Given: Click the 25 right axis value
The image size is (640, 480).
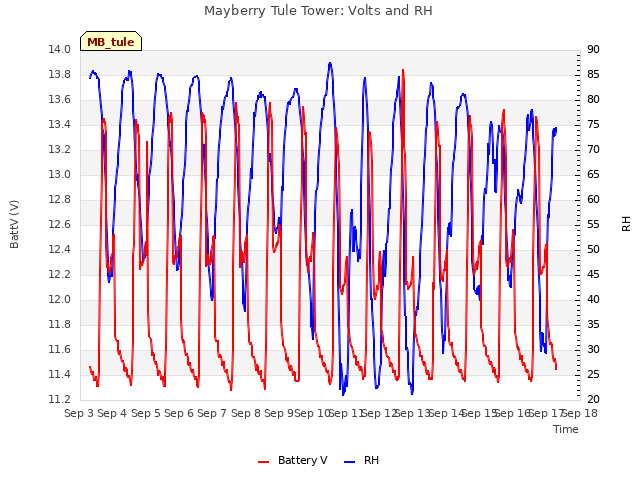Looking at the screenshot, I should click(593, 374).
